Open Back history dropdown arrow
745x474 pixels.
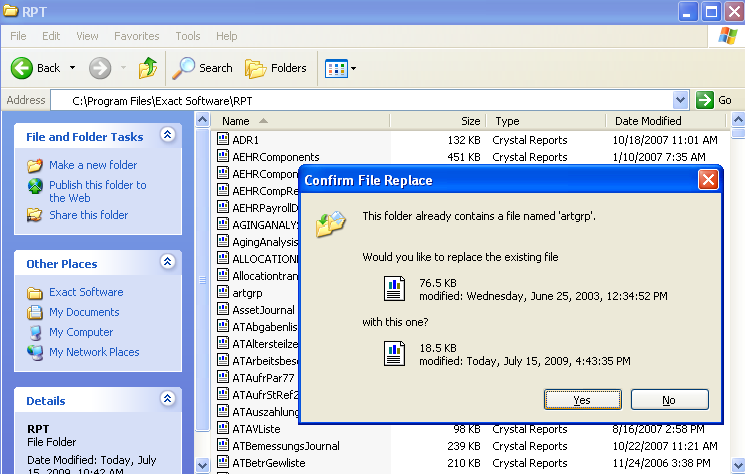[x=72, y=68]
